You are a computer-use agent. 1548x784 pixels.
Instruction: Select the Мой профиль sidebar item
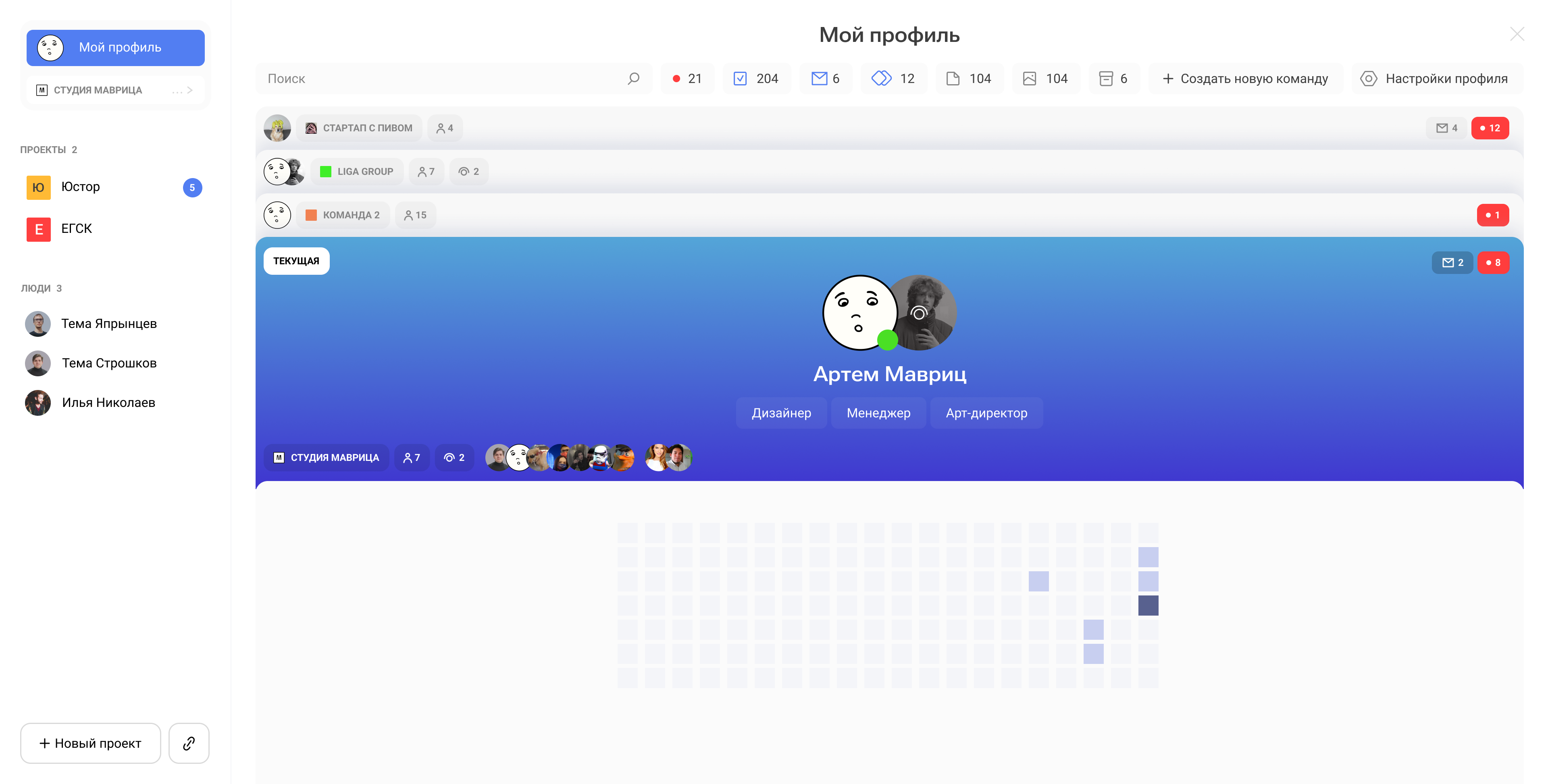[x=115, y=48]
